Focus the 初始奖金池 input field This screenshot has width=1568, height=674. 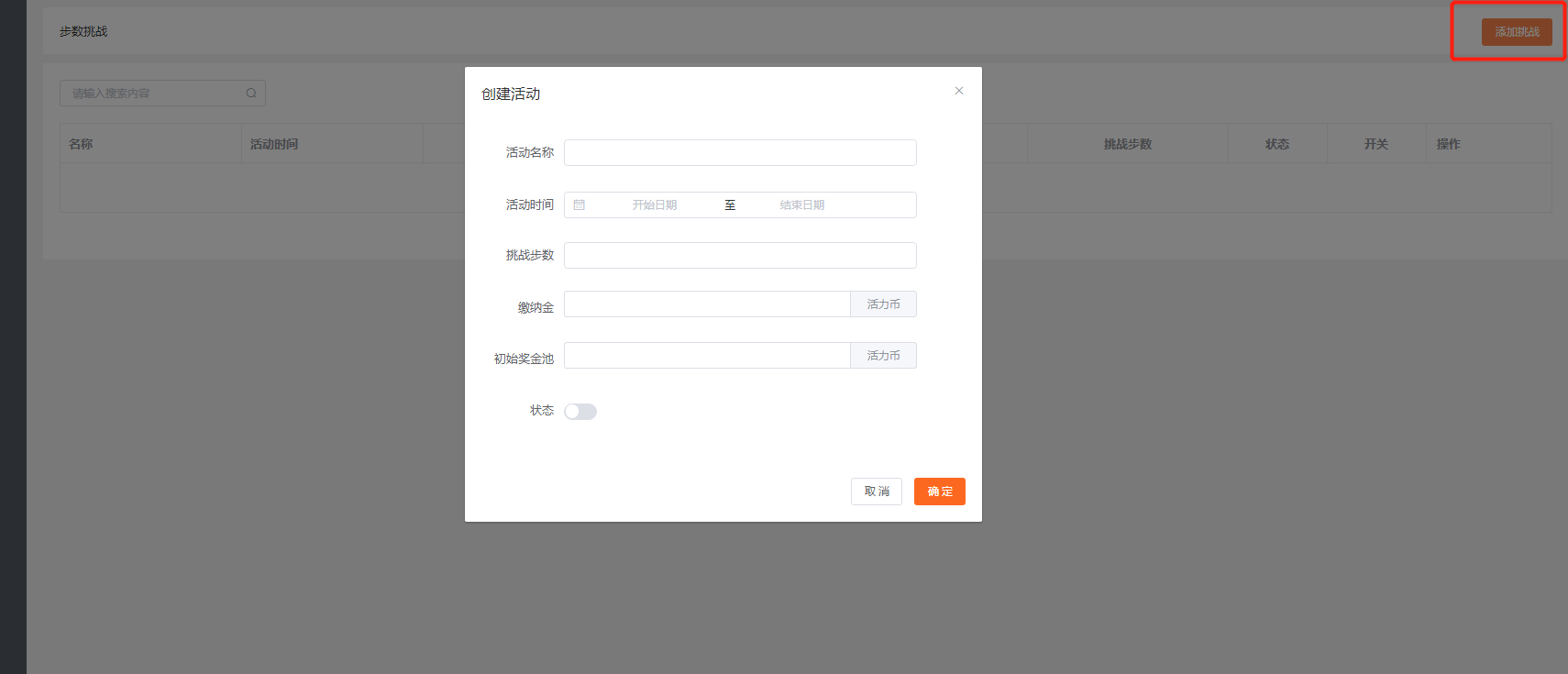(x=707, y=356)
